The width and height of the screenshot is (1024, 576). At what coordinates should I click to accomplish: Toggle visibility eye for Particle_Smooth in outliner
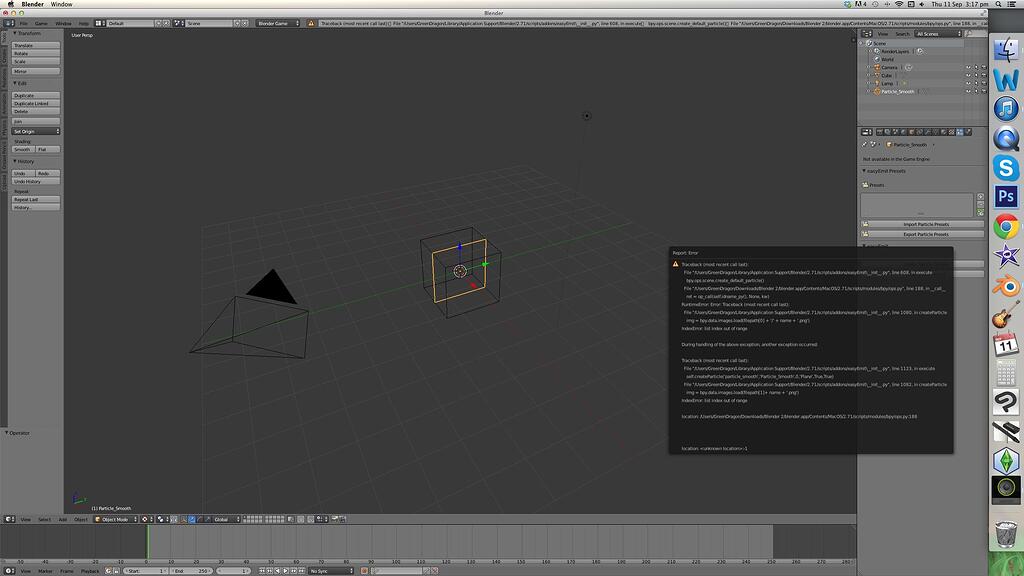968,91
